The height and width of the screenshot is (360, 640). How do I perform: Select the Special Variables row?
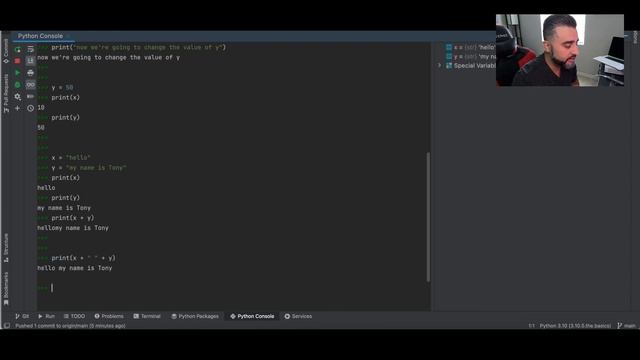coord(470,66)
